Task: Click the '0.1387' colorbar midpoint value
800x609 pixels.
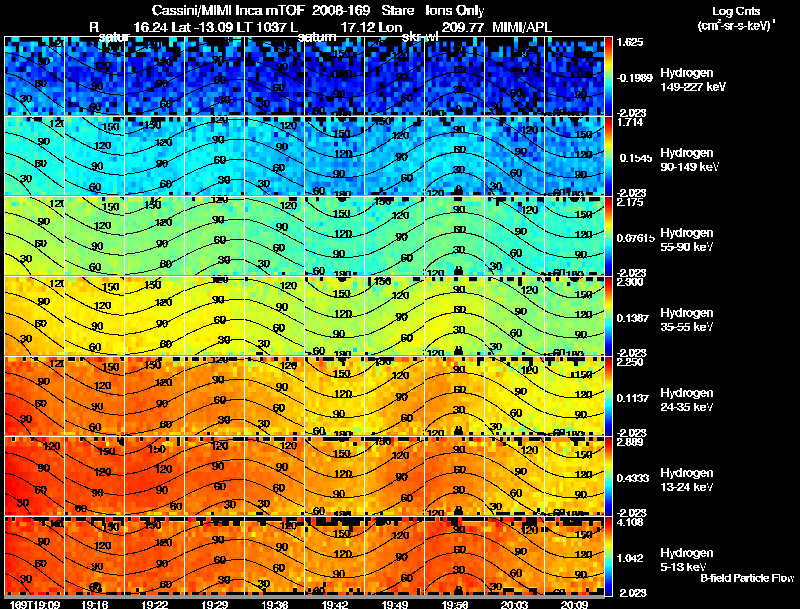Action: tap(634, 318)
